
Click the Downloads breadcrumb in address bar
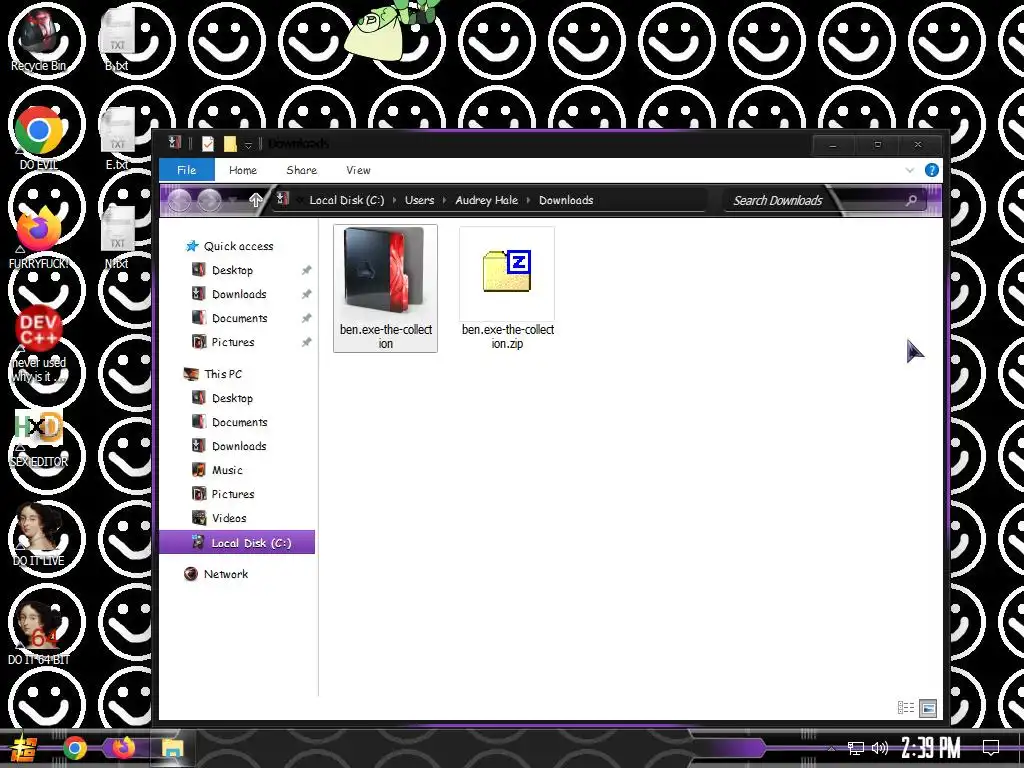(566, 200)
